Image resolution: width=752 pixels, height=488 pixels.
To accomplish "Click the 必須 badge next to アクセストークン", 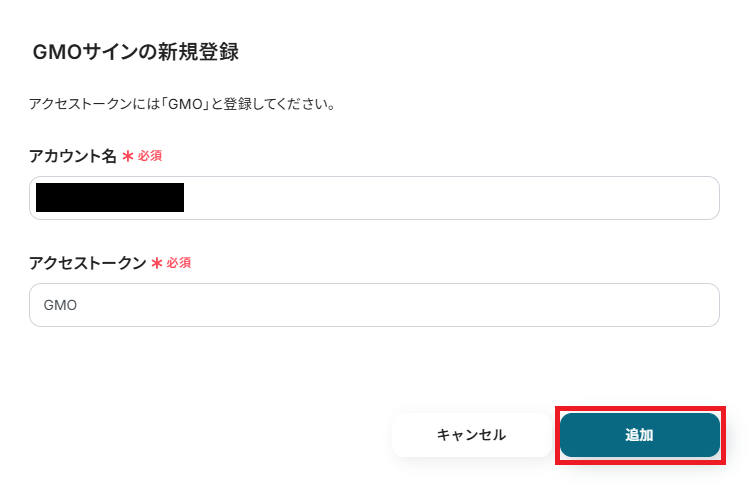I will (x=179, y=263).
